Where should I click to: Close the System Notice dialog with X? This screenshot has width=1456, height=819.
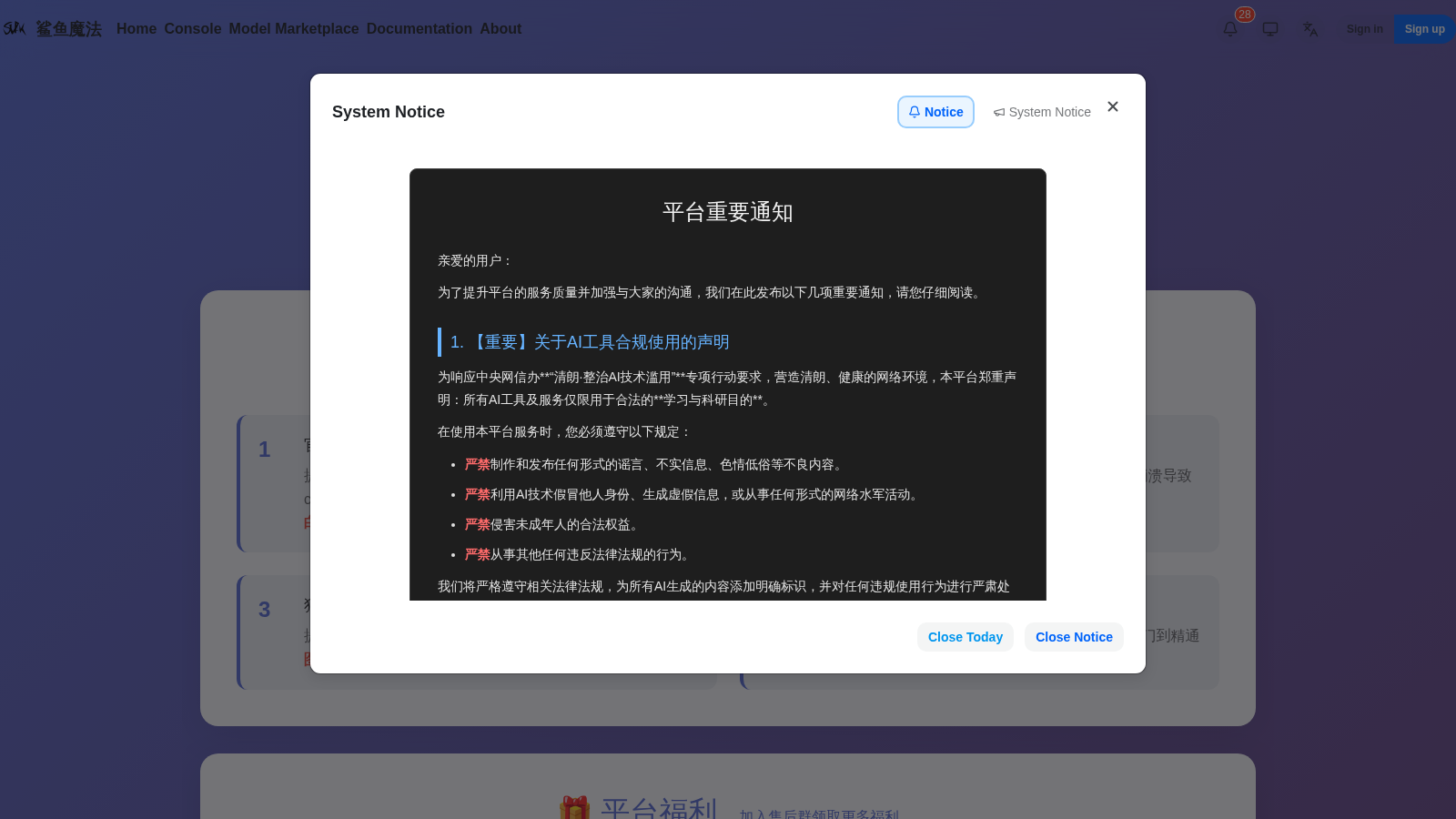1113,106
